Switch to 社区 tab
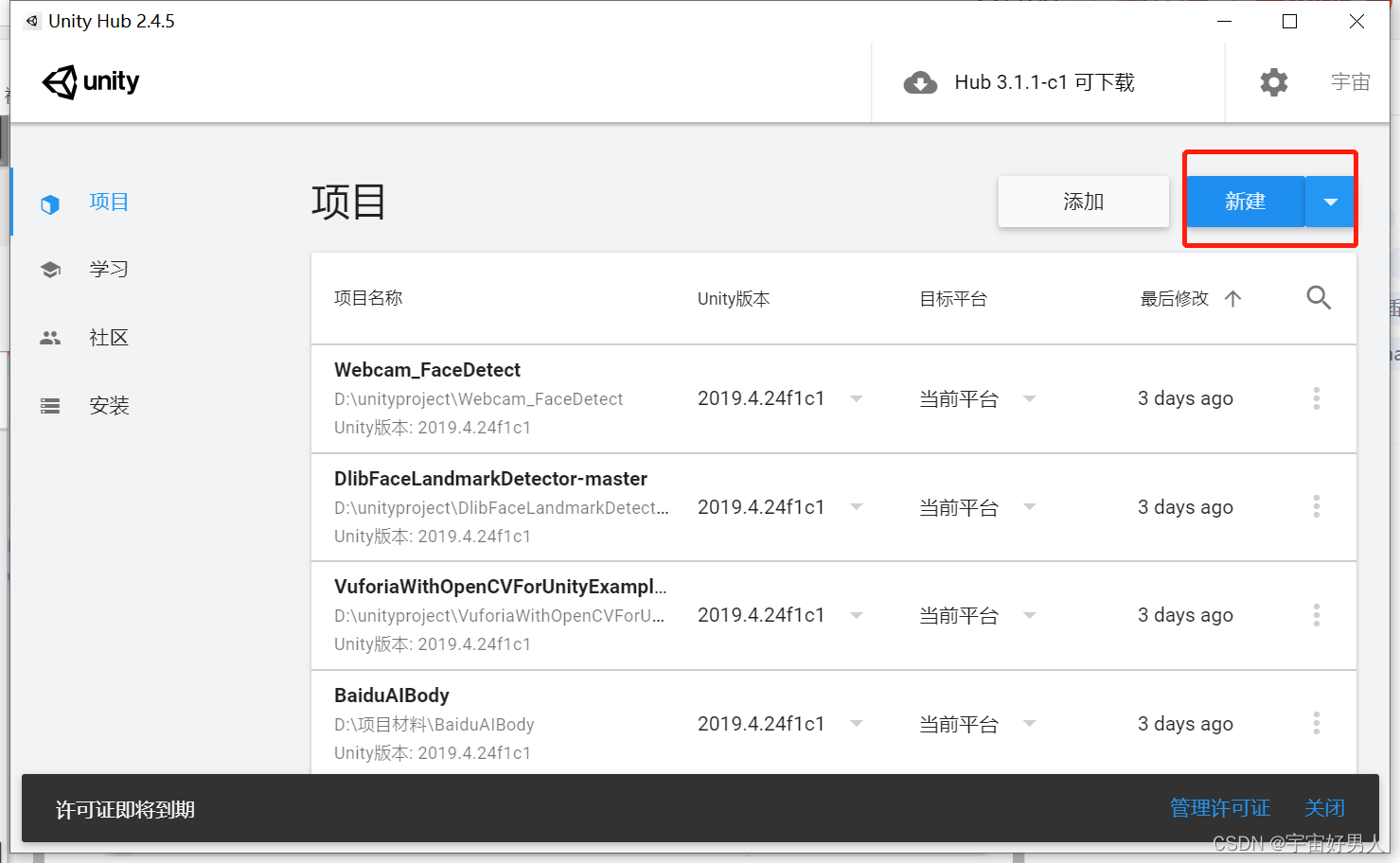 [109, 338]
